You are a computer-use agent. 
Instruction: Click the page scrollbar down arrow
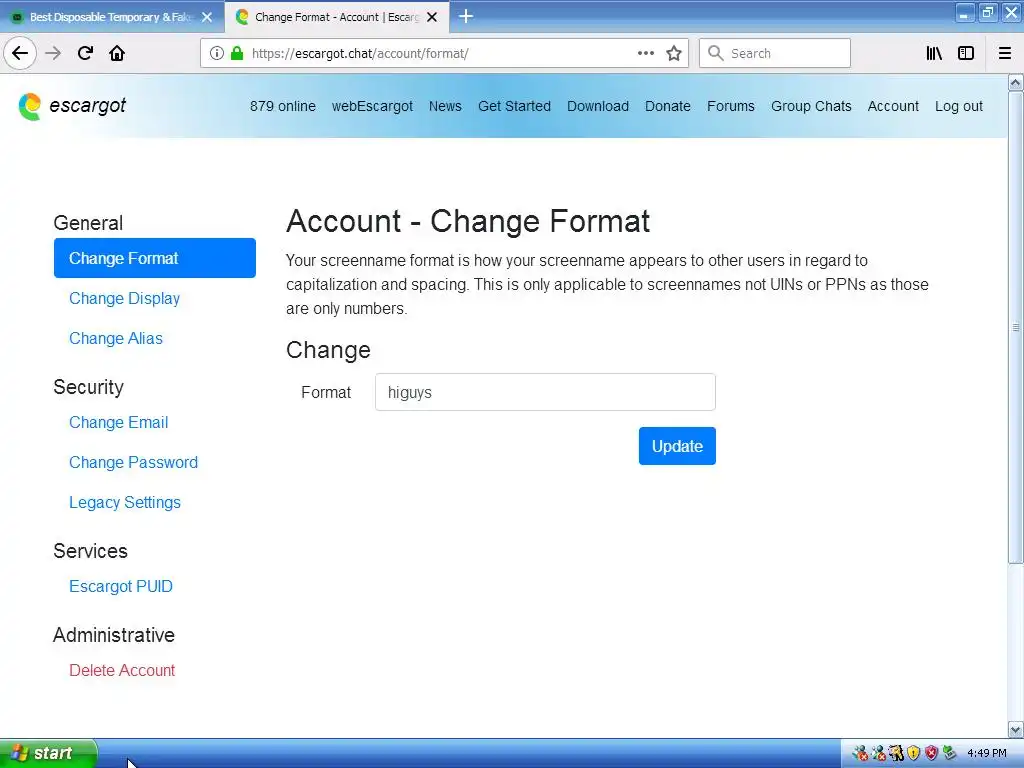coord(1016,729)
